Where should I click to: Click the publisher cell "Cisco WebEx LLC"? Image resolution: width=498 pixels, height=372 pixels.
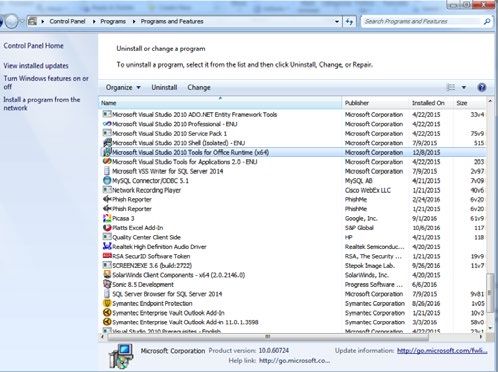(x=368, y=190)
